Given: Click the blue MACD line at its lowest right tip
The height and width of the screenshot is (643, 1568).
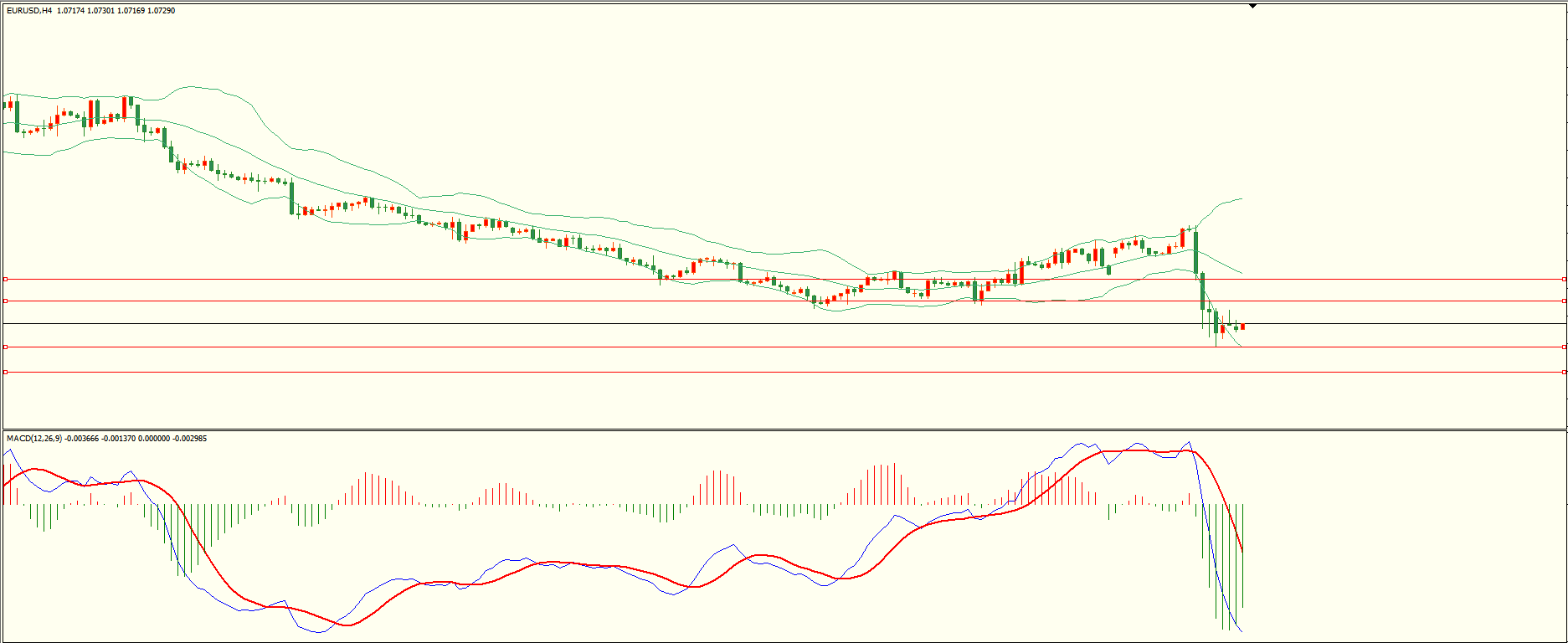Looking at the screenshot, I should point(1241,631).
